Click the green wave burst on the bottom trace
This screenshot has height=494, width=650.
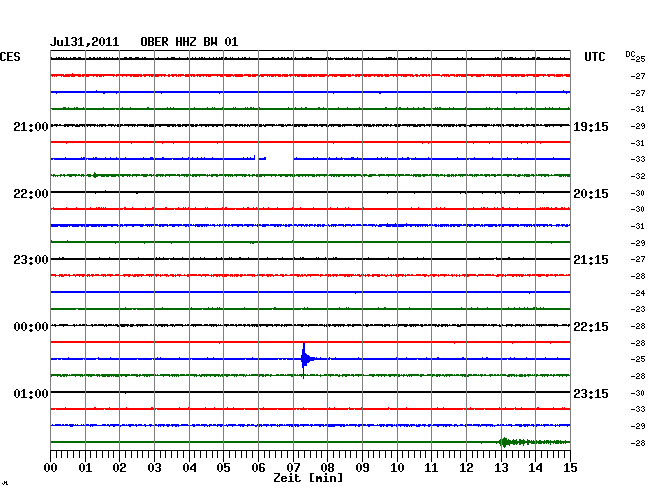(x=533, y=442)
